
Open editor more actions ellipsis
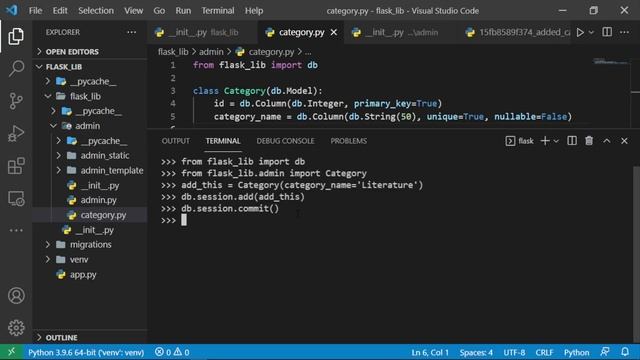click(x=624, y=32)
